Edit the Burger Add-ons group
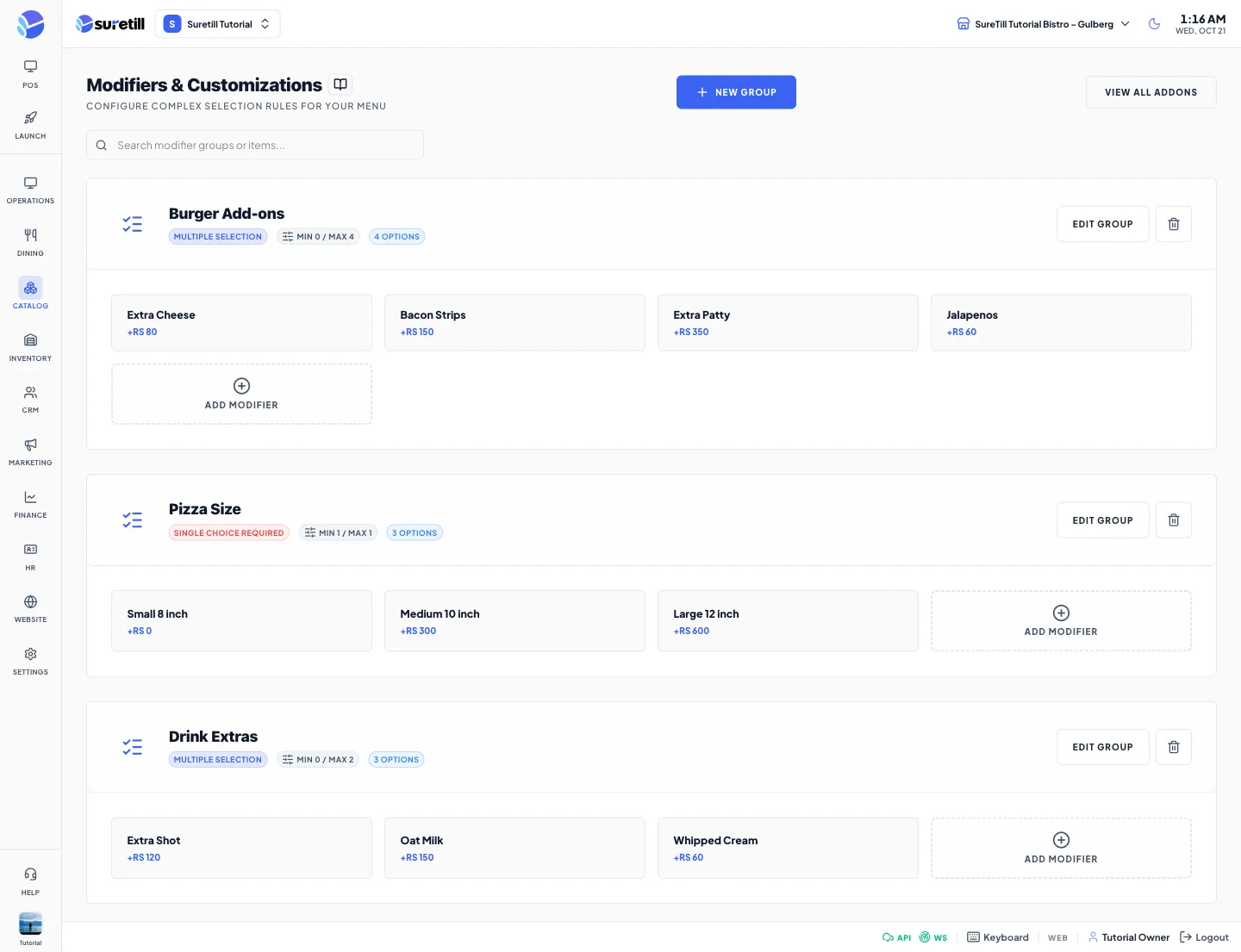This screenshot has width=1241, height=952. (1102, 224)
